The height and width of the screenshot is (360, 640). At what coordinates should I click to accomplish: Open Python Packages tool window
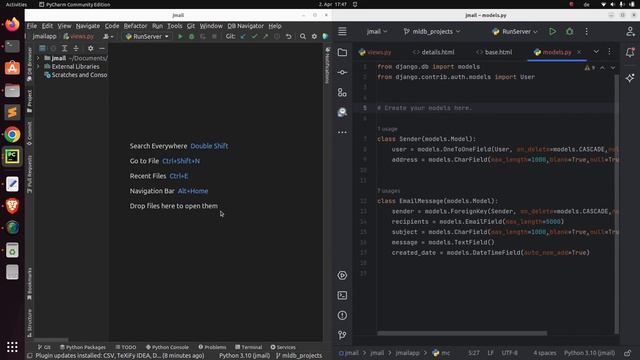click(83, 347)
